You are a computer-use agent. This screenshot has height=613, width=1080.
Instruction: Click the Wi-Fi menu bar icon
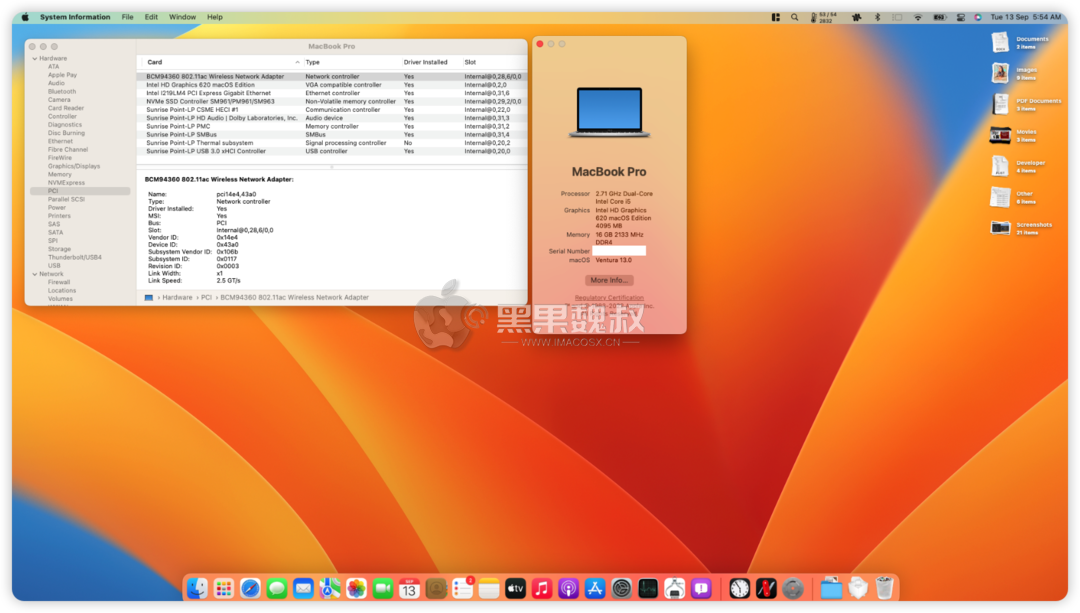click(x=918, y=17)
